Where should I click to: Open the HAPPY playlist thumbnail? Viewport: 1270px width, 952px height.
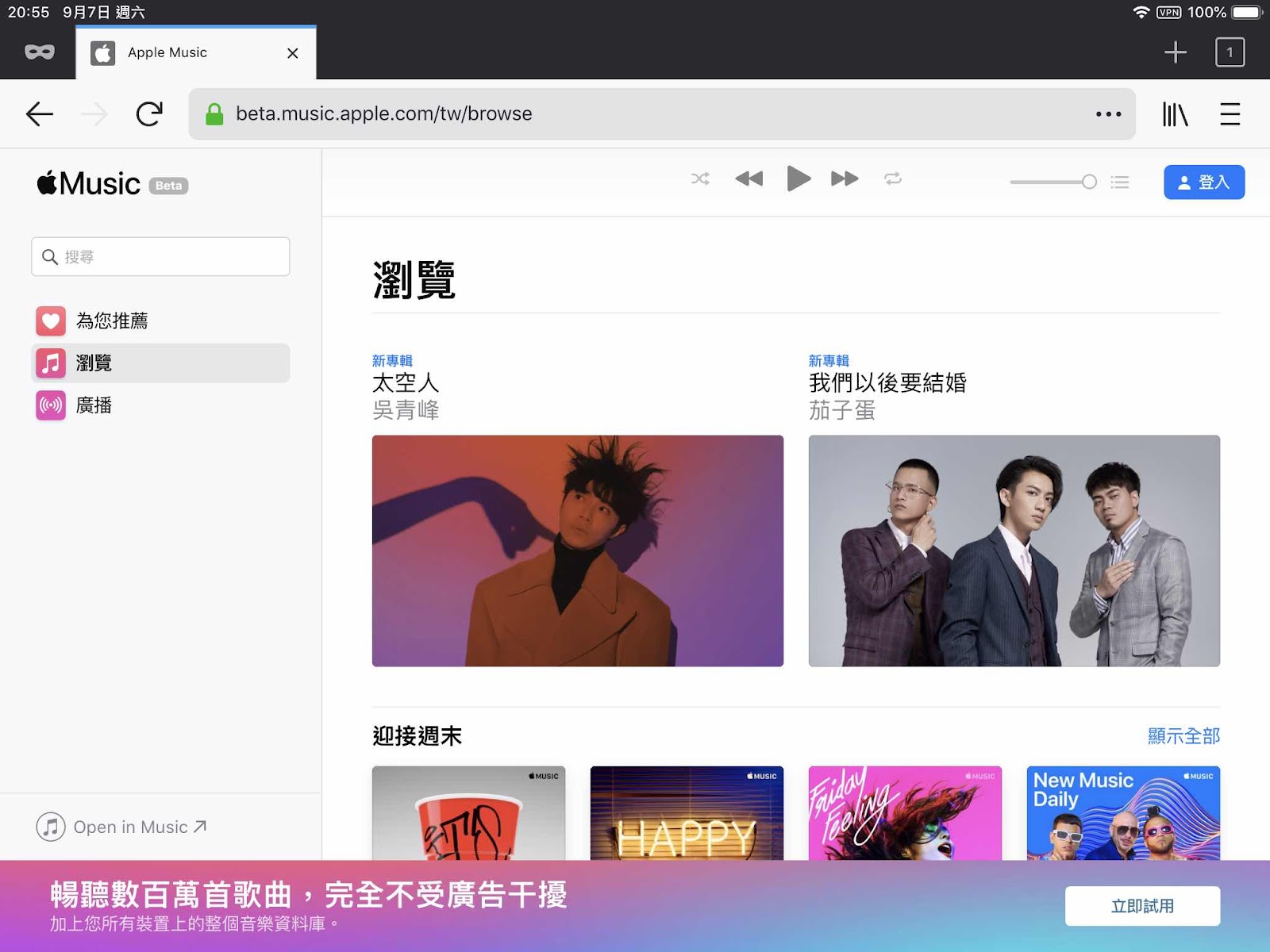[x=687, y=813]
